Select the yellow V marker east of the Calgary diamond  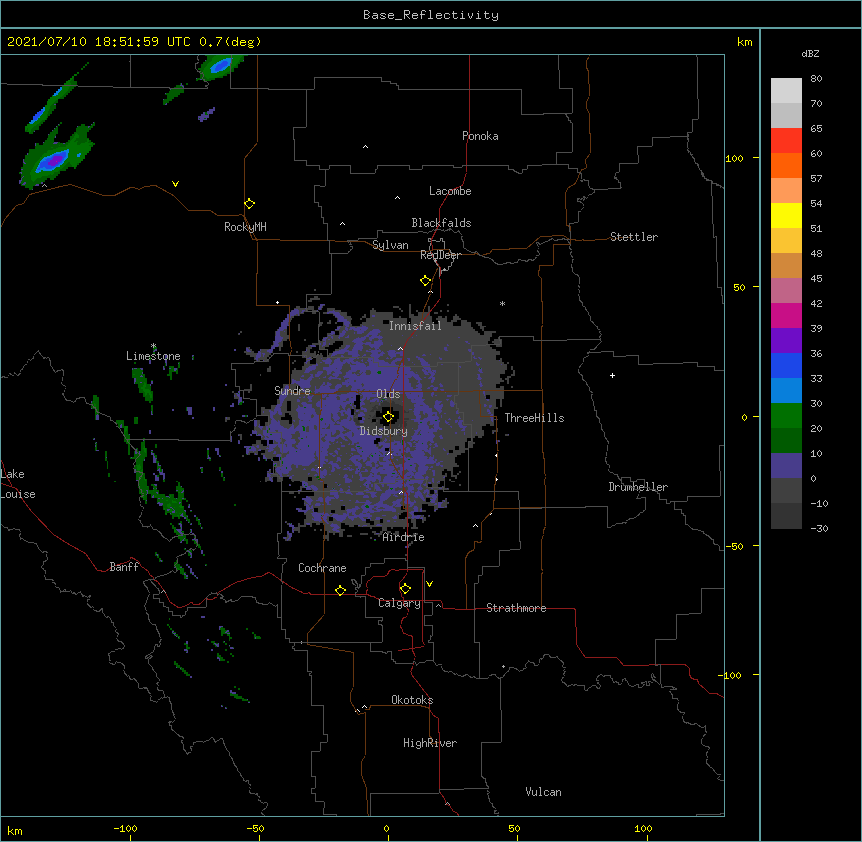tap(429, 584)
